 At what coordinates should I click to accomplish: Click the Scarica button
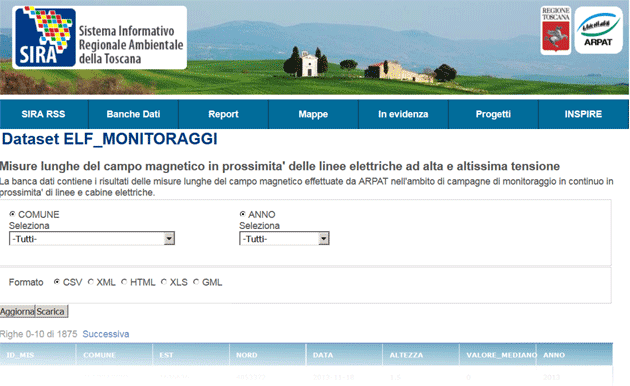(x=51, y=311)
